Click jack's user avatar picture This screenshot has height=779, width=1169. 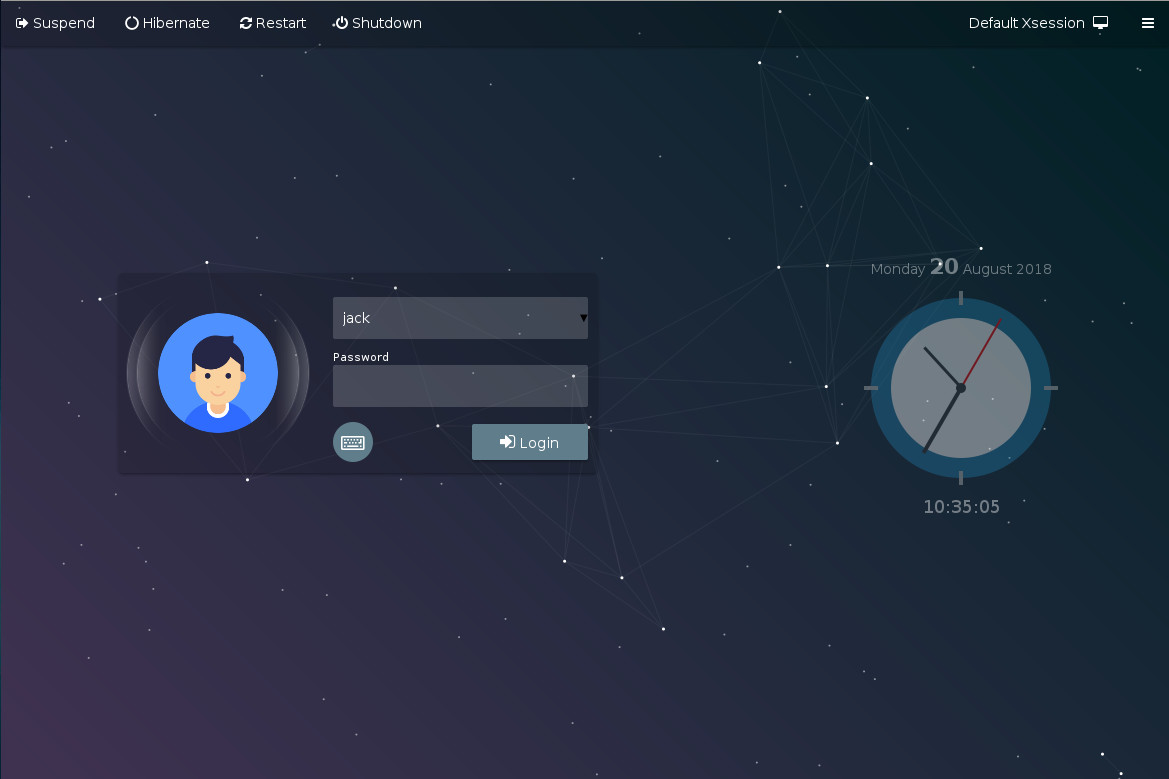(x=218, y=373)
